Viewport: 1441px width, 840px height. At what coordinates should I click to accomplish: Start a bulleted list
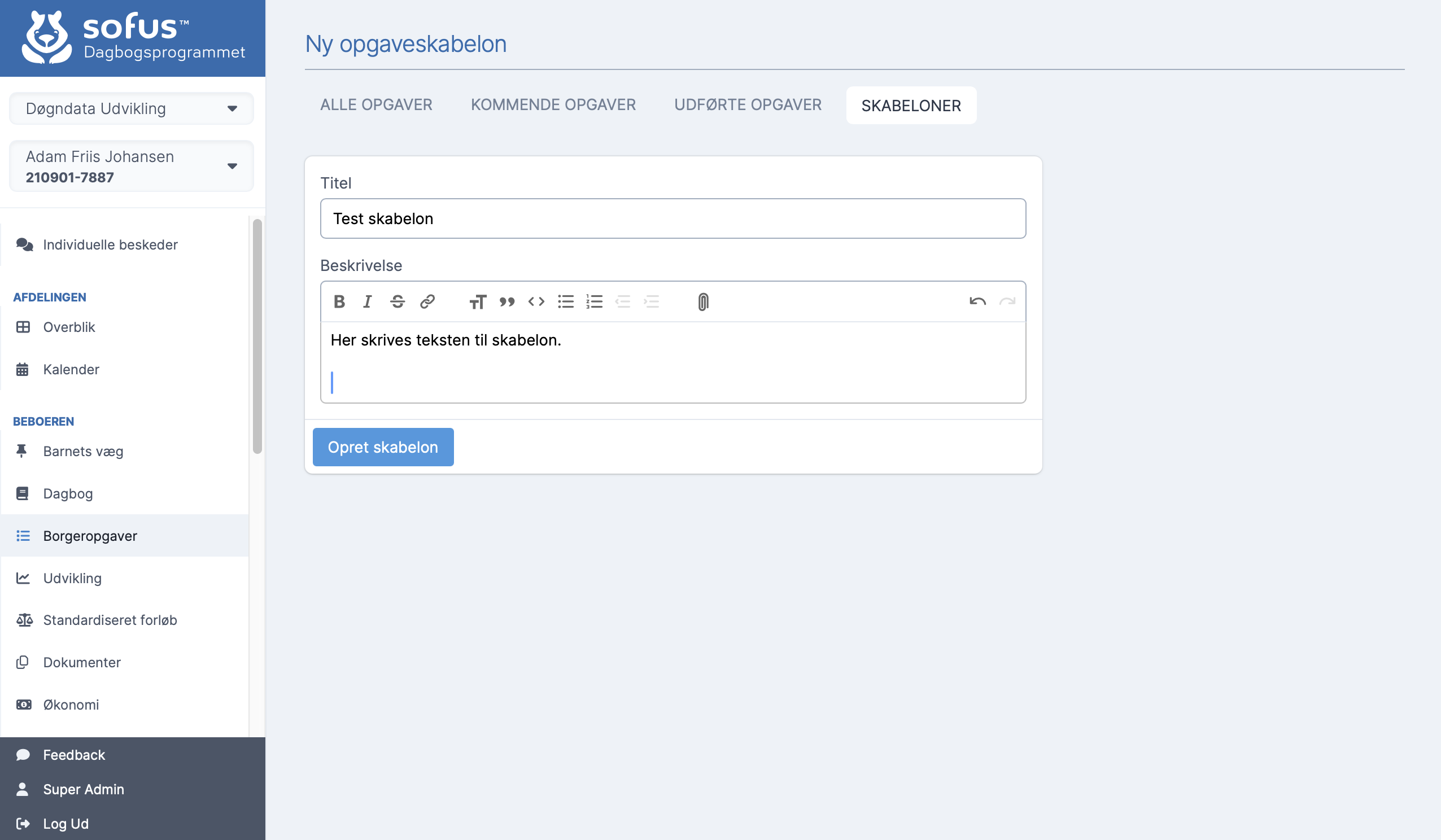click(566, 301)
